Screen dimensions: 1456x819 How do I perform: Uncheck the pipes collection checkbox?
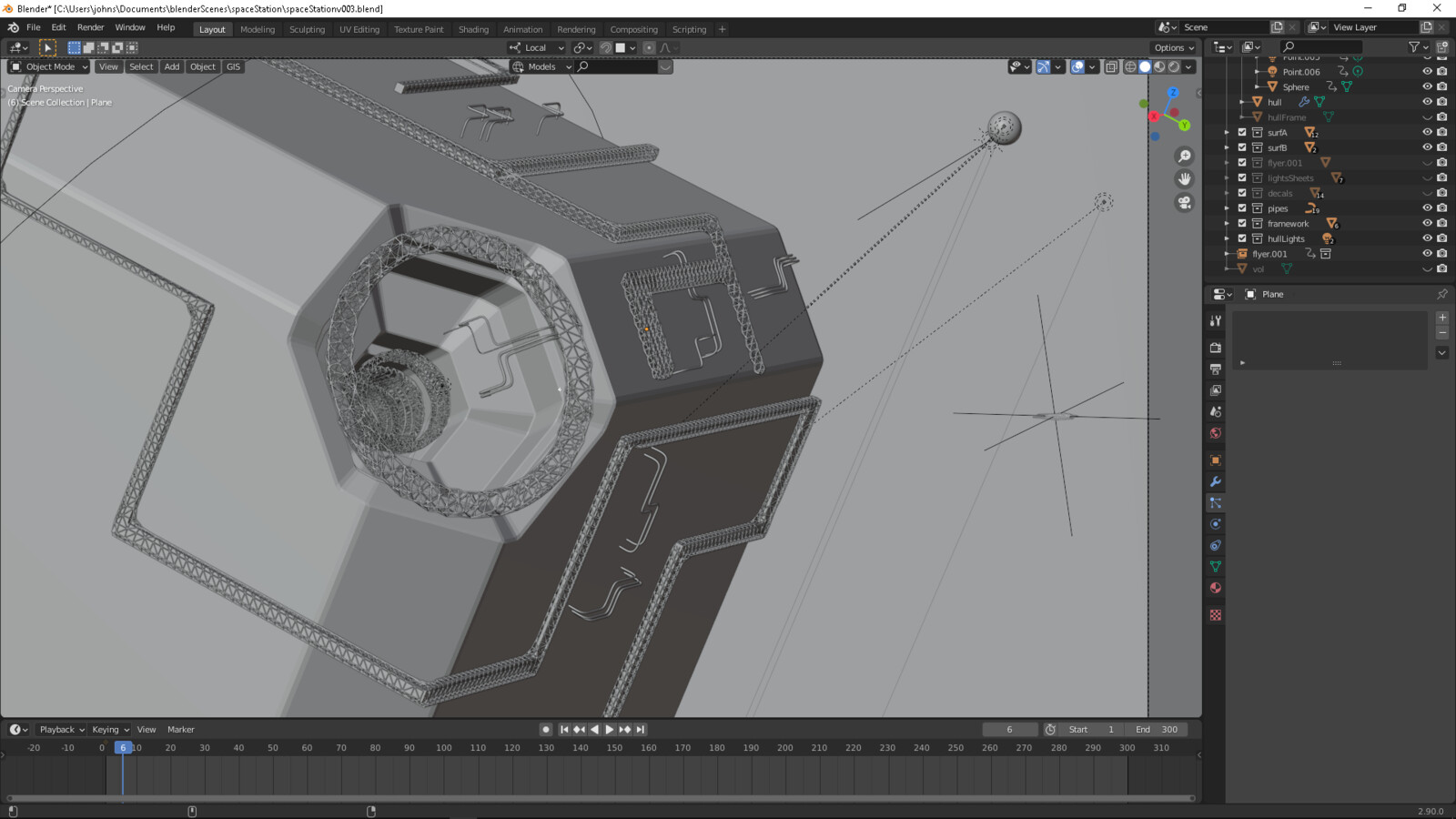click(x=1241, y=208)
